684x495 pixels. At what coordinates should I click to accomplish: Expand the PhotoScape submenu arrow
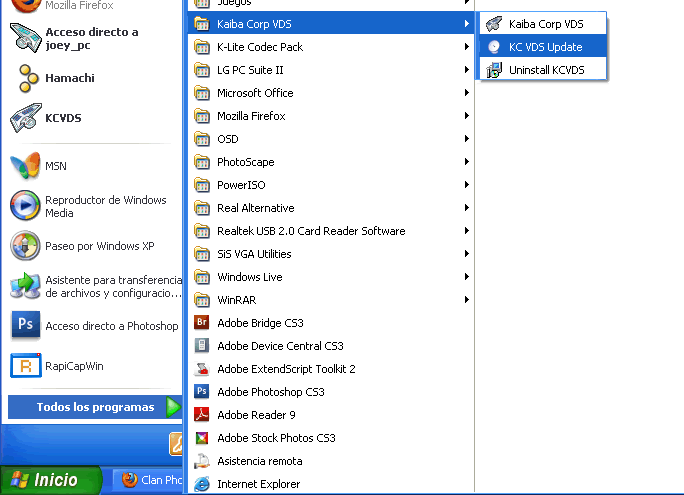[466, 162]
